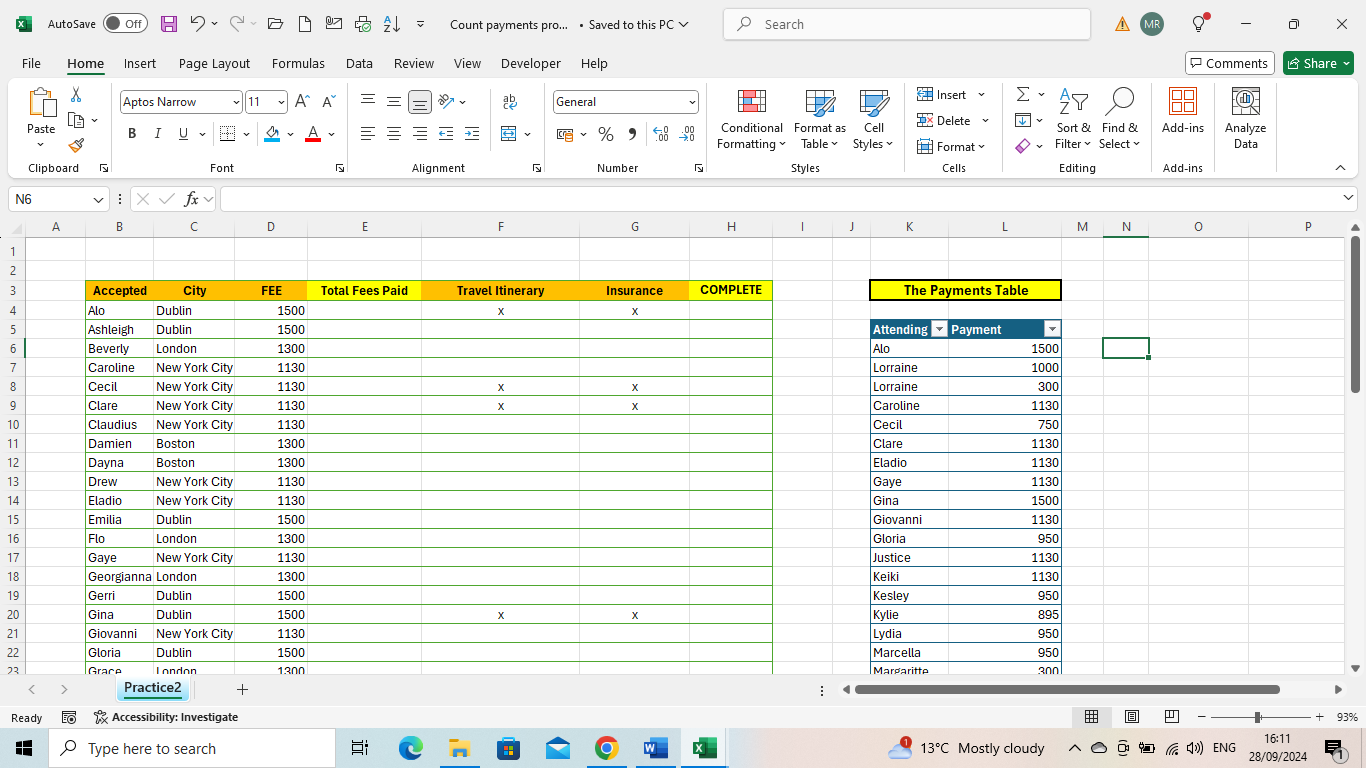1366x768 pixels.
Task: Open the font name dropdown
Action: 236,102
